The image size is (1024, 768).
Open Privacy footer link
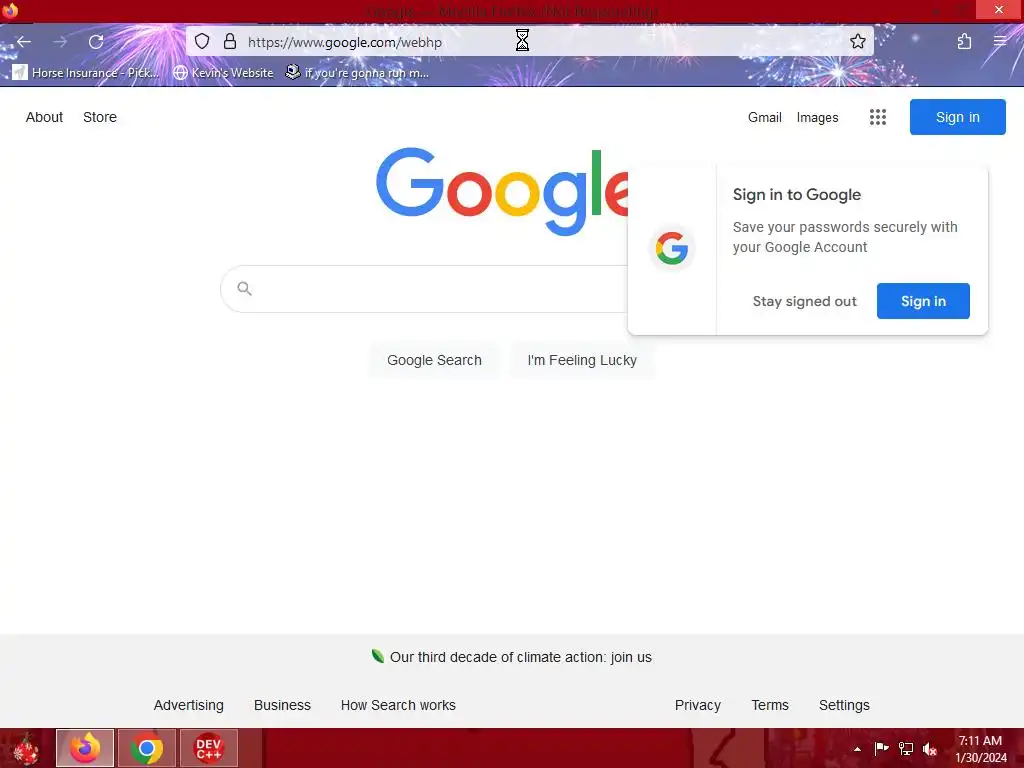[697, 705]
